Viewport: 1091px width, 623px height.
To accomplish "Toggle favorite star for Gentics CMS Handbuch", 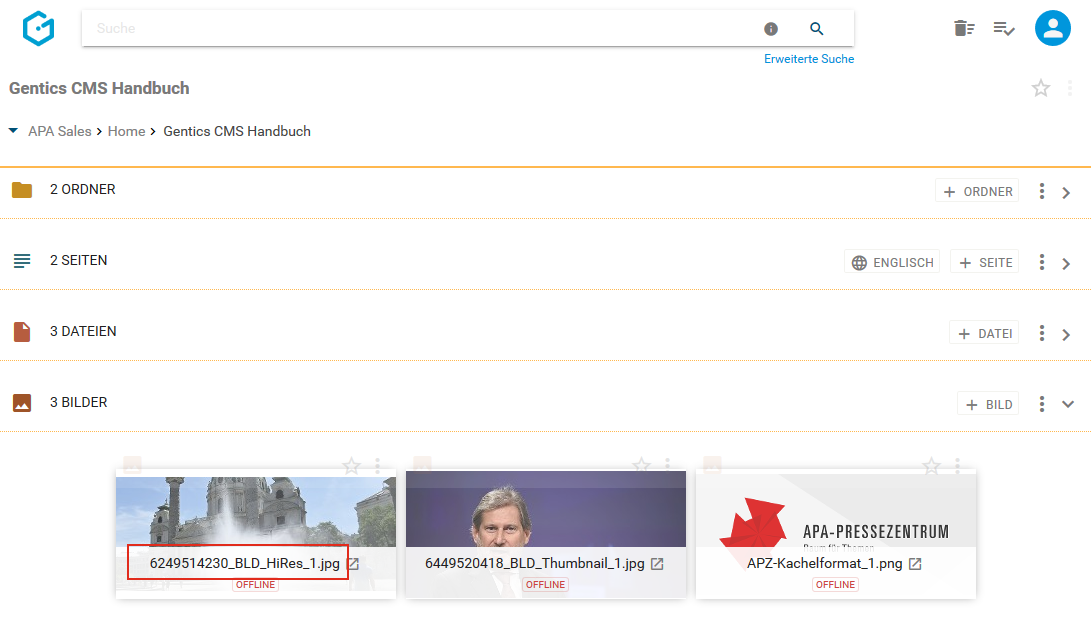I will pos(1041,88).
